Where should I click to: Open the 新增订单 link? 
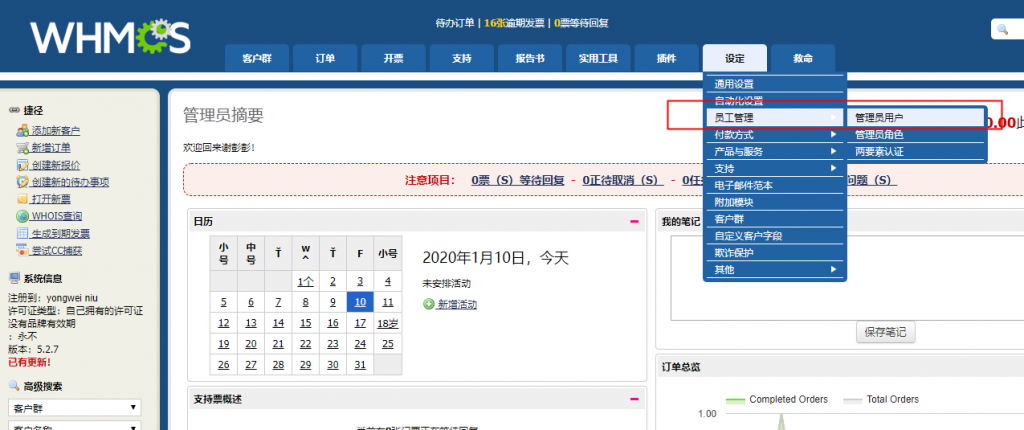(51, 148)
